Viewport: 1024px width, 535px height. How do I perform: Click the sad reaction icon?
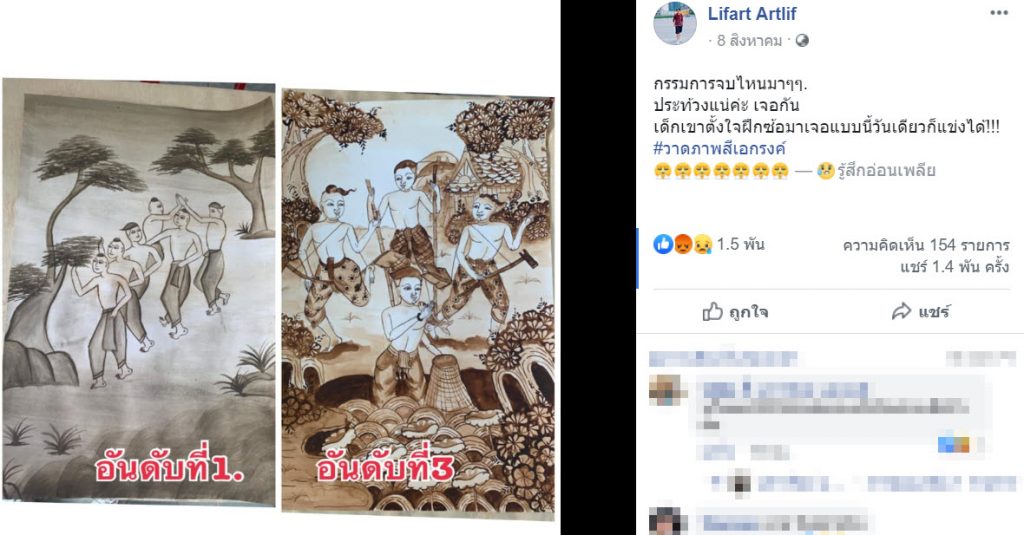click(x=702, y=244)
